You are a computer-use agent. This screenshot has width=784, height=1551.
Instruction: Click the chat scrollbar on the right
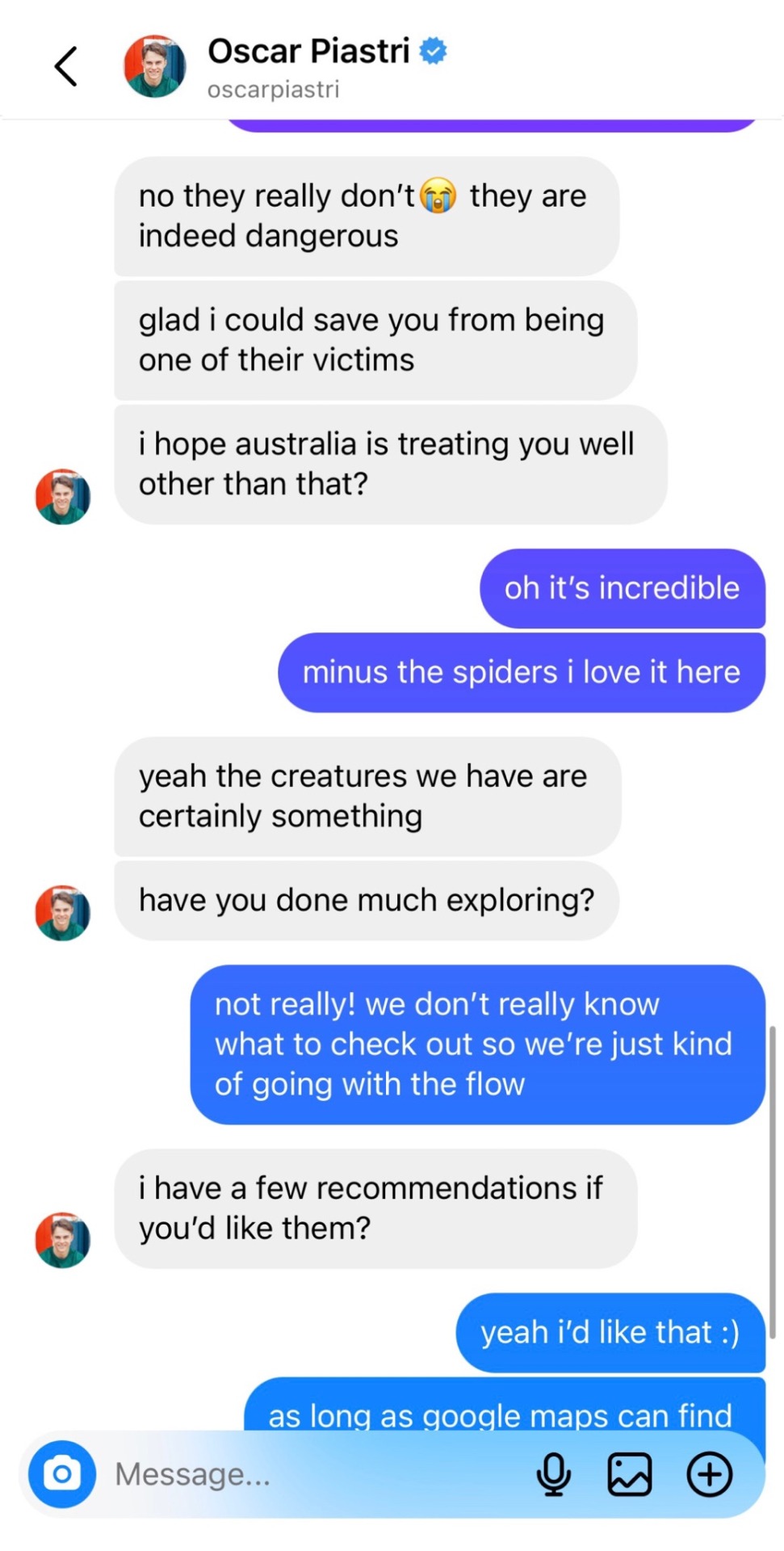pos(772,1183)
